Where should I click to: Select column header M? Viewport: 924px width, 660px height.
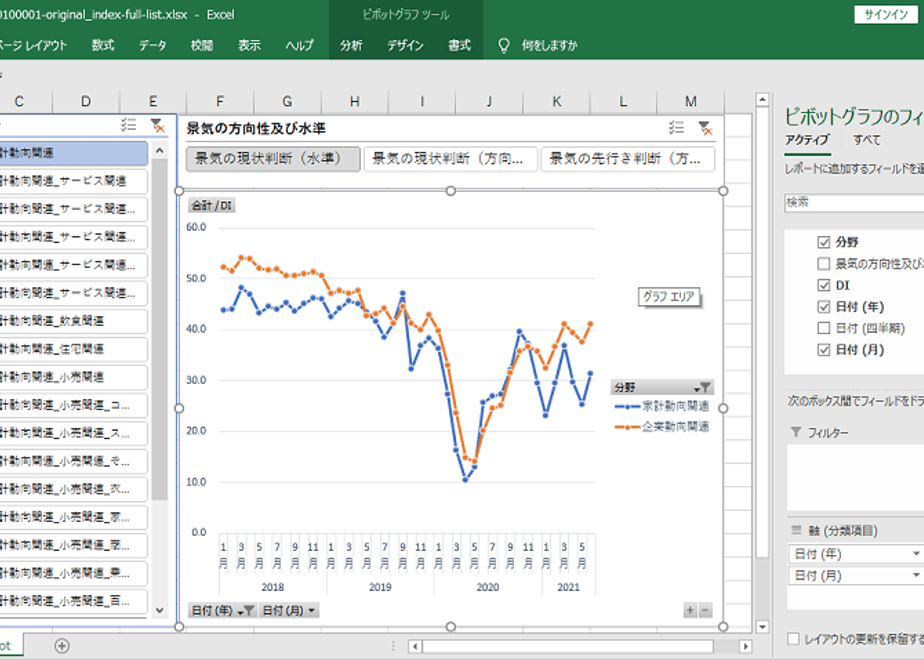tap(691, 101)
